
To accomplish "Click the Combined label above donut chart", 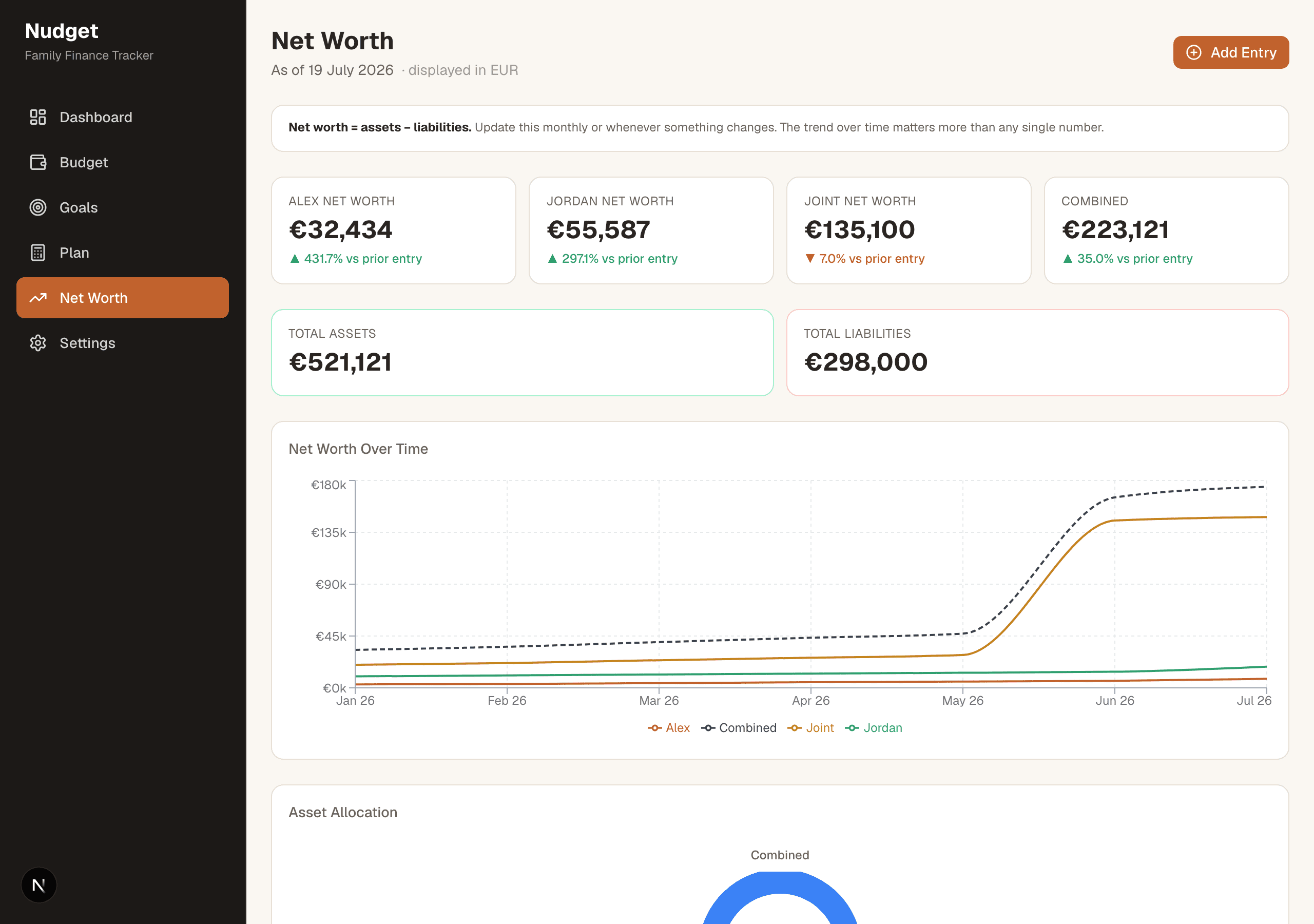I will [x=780, y=855].
